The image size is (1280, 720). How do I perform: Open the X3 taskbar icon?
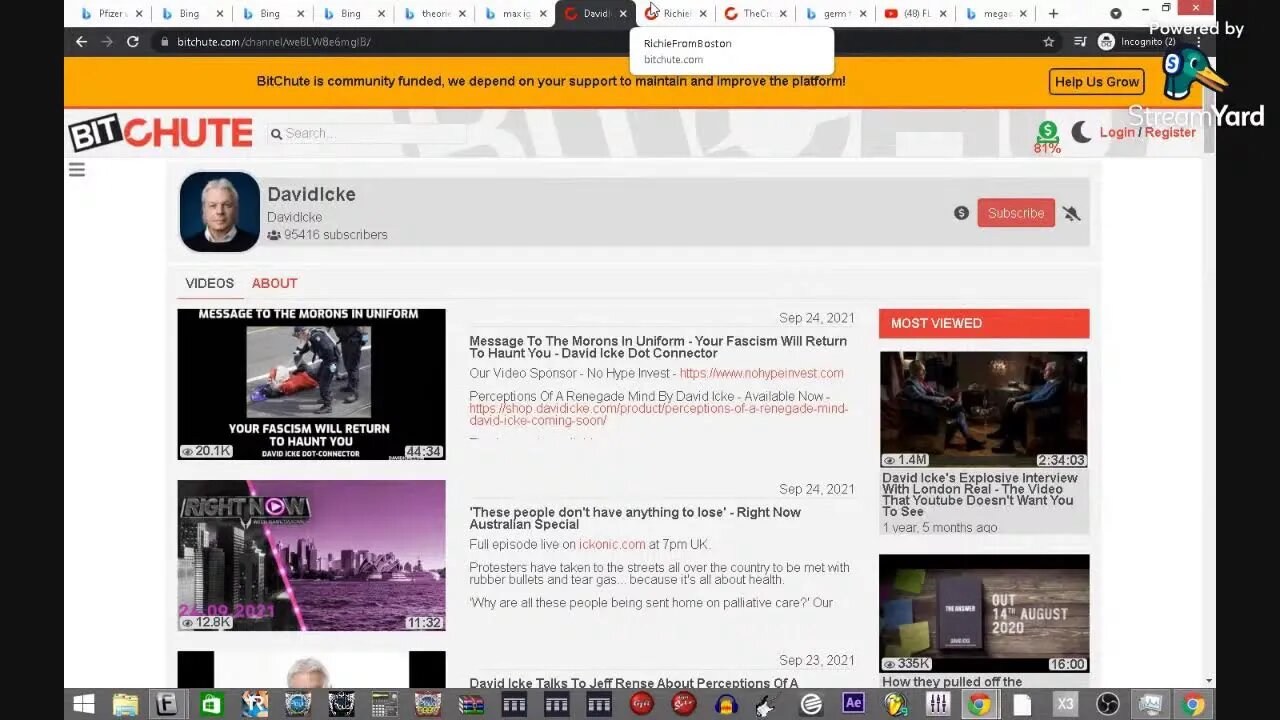[x=1065, y=704]
